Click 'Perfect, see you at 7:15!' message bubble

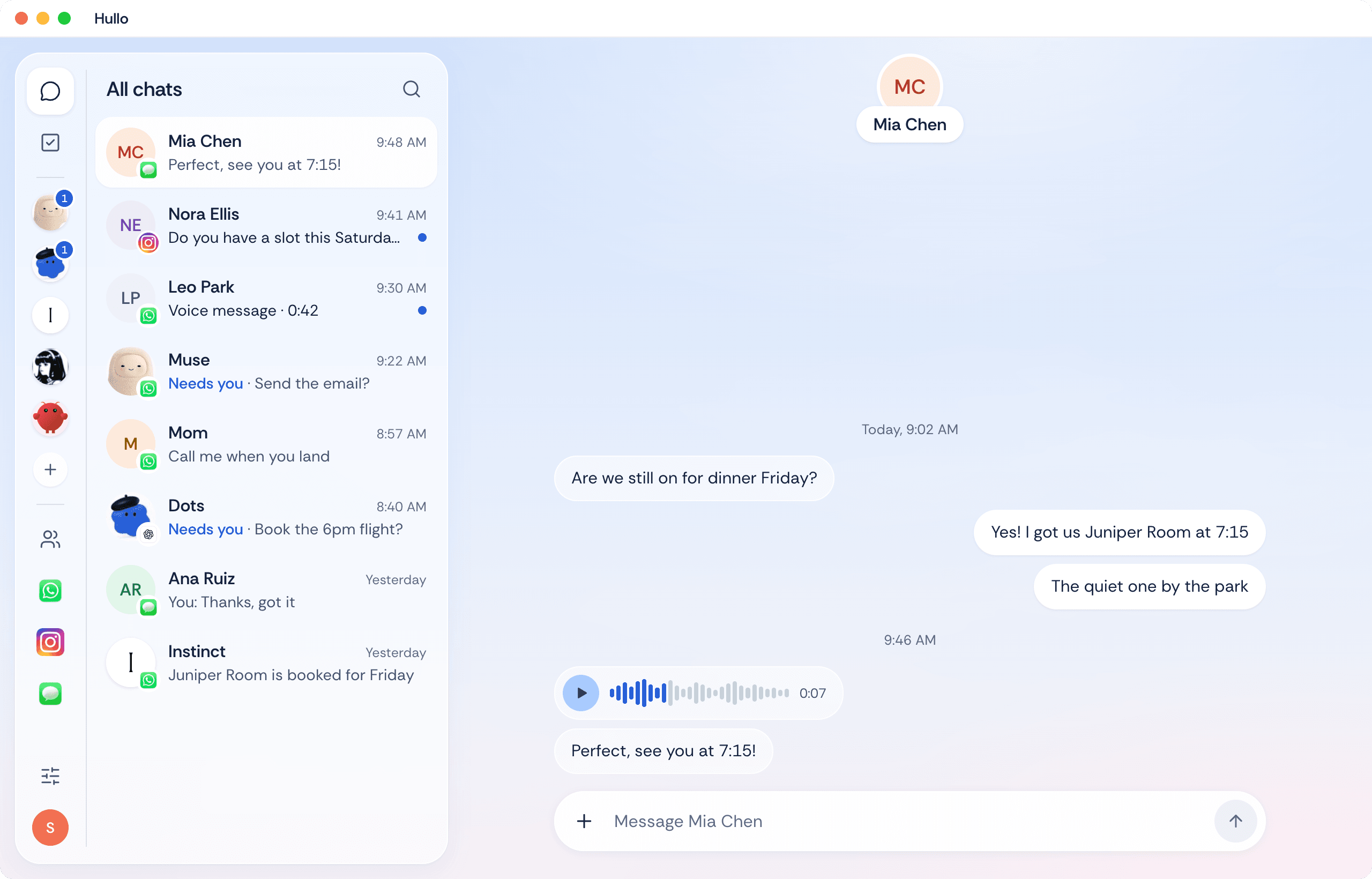pyautogui.click(x=663, y=751)
